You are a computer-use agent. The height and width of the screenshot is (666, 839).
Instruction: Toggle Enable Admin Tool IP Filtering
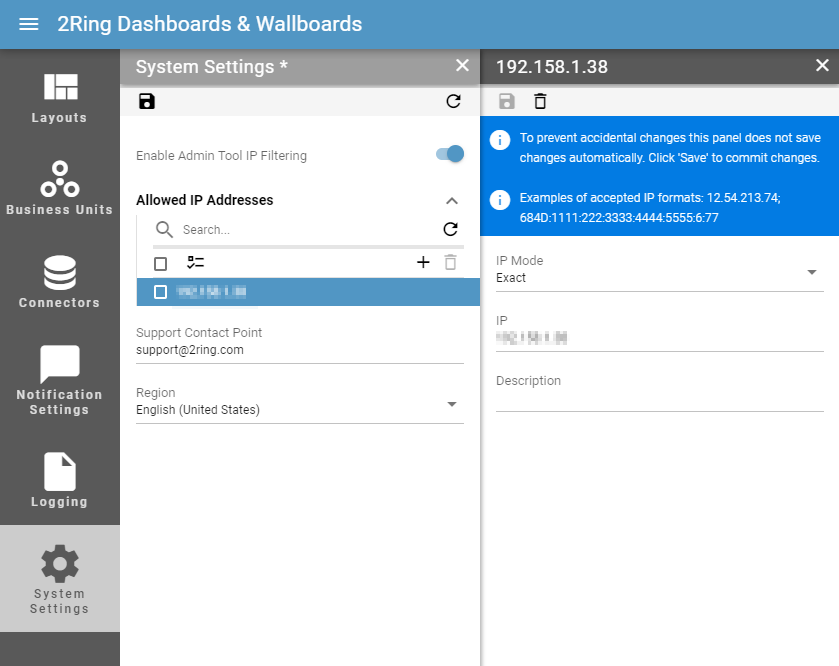(450, 154)
